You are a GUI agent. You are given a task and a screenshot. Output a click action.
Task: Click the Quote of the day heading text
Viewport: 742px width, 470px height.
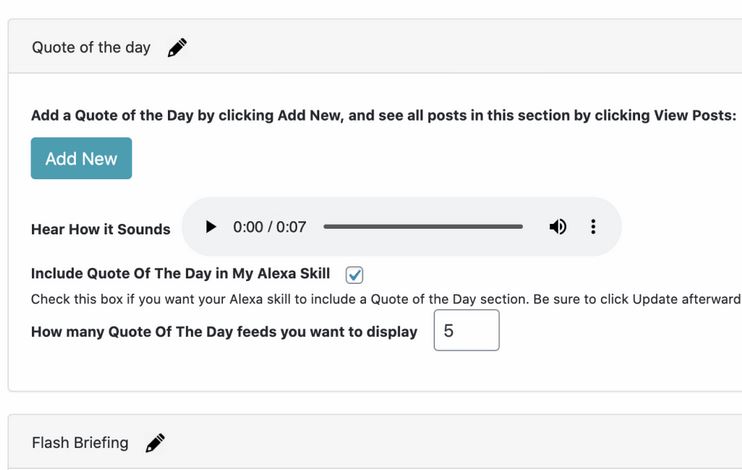tap(91, 48)
